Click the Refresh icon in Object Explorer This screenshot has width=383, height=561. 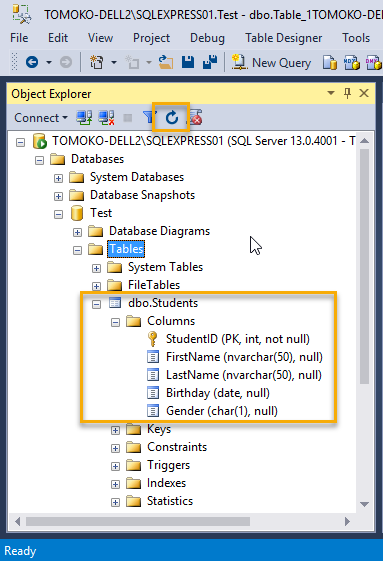(x=172, y=117)
